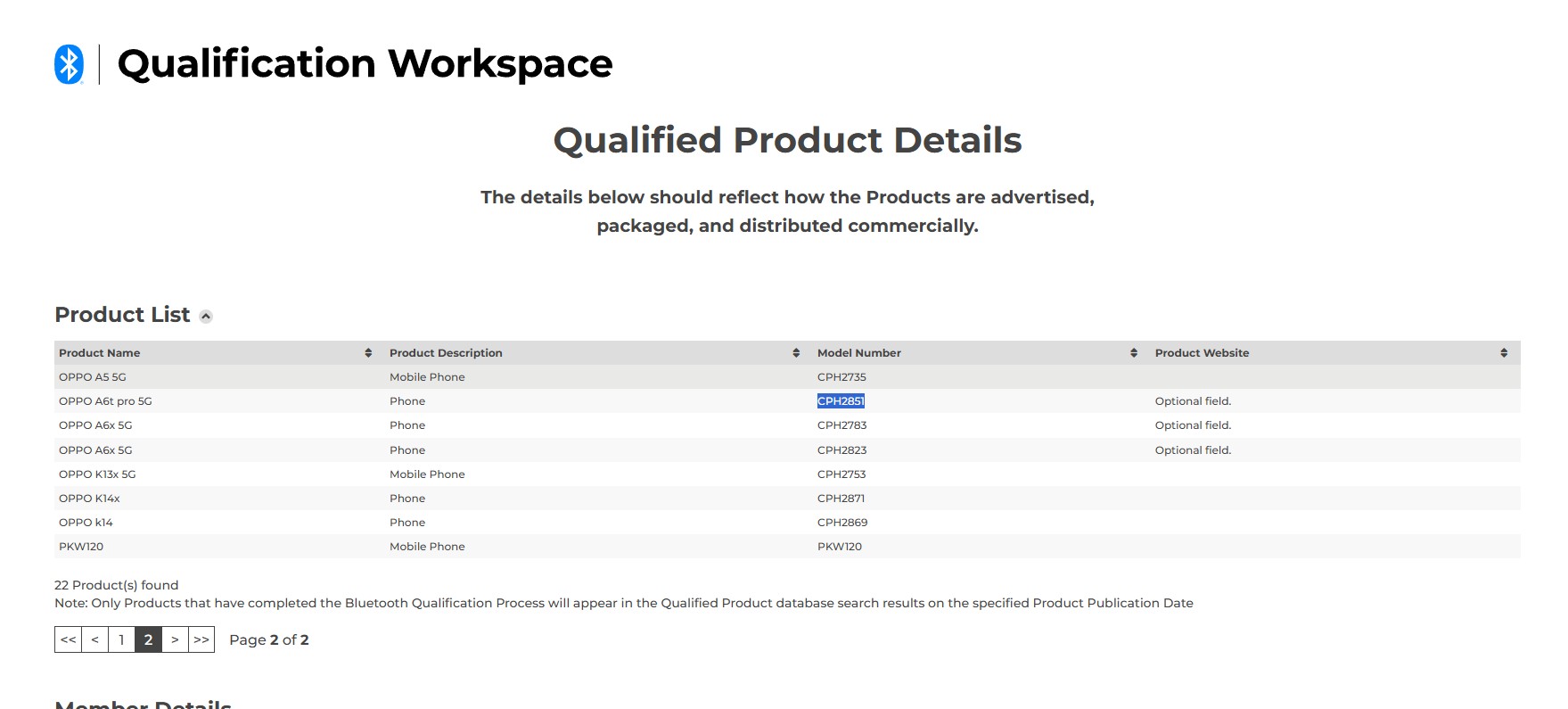1568x709 pixels.
Task: Click the Bluetooth logo icon
Action: [69, 64]
